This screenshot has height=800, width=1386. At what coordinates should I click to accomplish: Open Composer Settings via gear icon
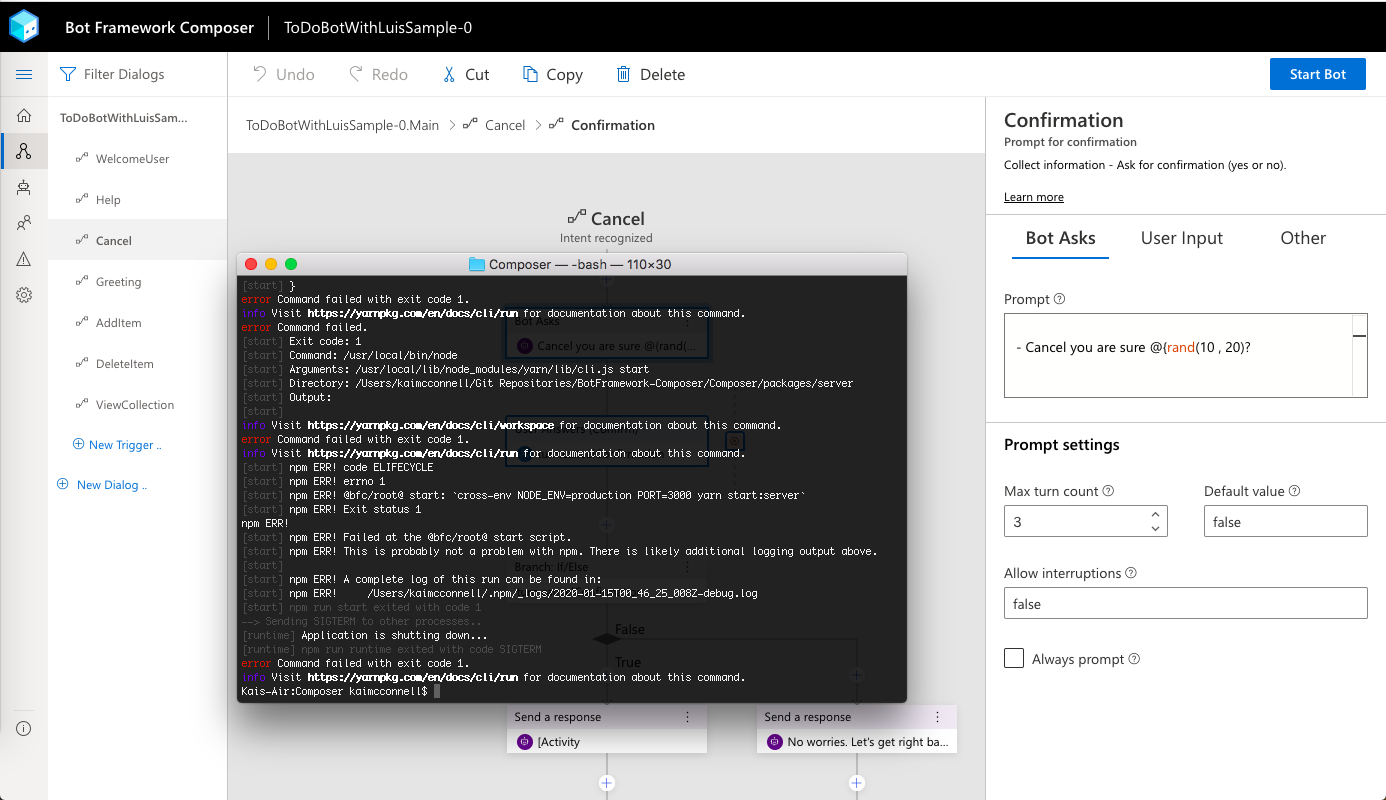tap(23, 294)
